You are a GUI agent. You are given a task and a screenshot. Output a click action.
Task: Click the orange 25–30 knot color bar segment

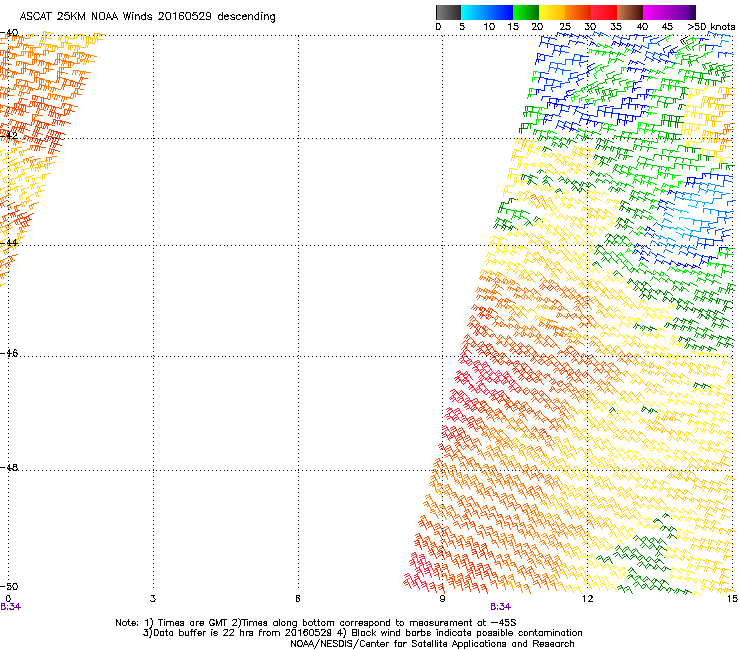point(578,12)
